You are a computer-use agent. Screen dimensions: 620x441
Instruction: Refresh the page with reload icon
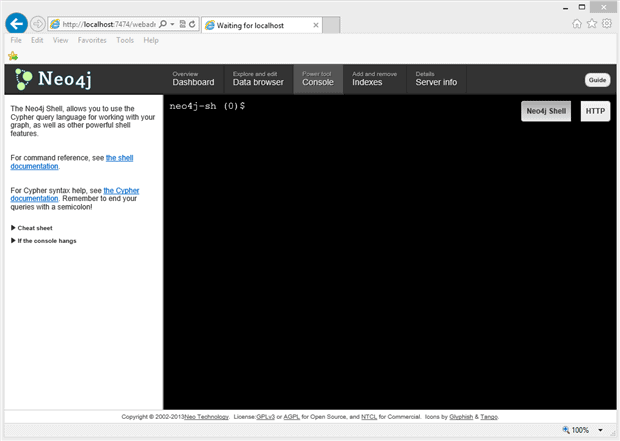tap(192, 24)
